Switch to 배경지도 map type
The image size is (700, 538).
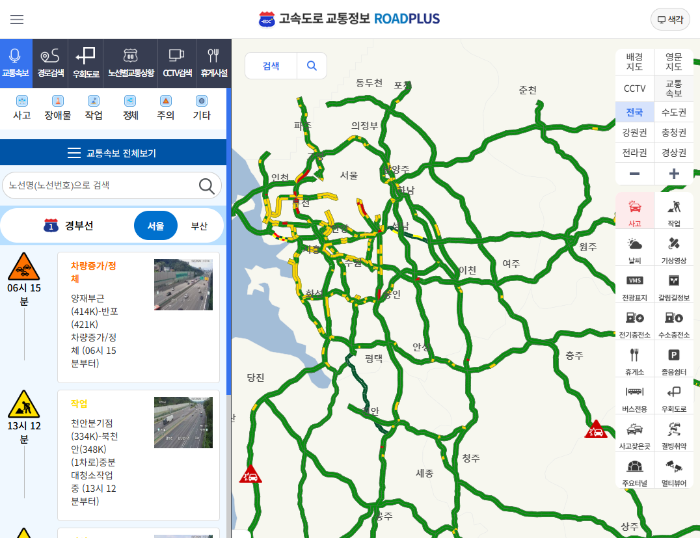click(634, 62)
